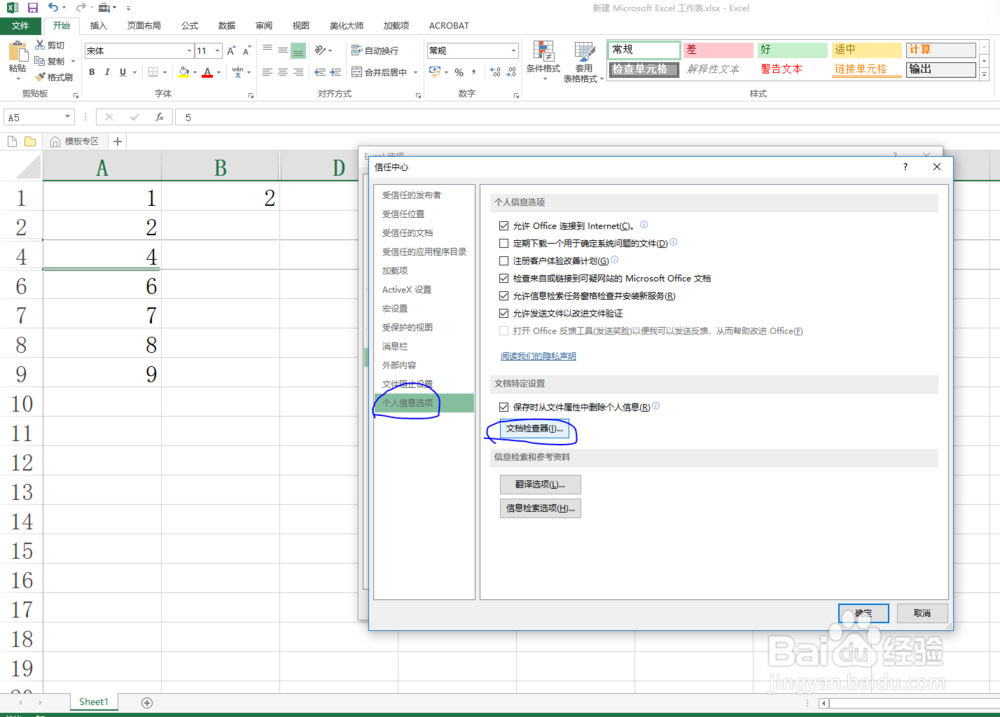Click text Orientation icon
Viewport: 1000px width, 717px height.
320,50
